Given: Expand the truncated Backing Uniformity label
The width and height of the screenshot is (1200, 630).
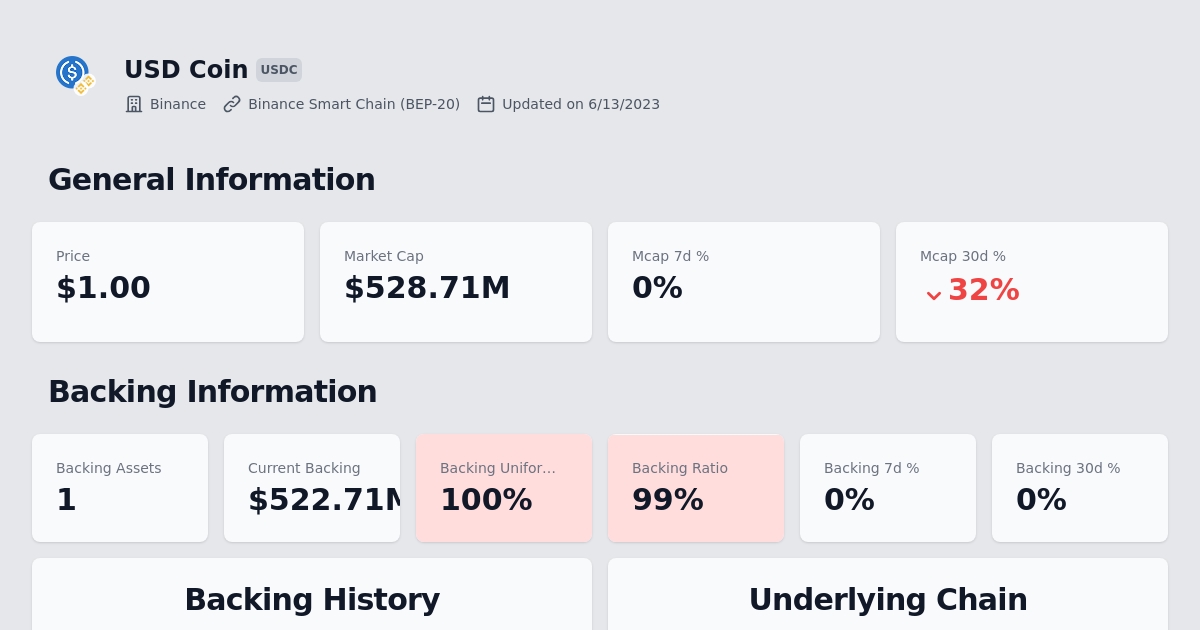Looking at the screenshot, I should 498,468.
